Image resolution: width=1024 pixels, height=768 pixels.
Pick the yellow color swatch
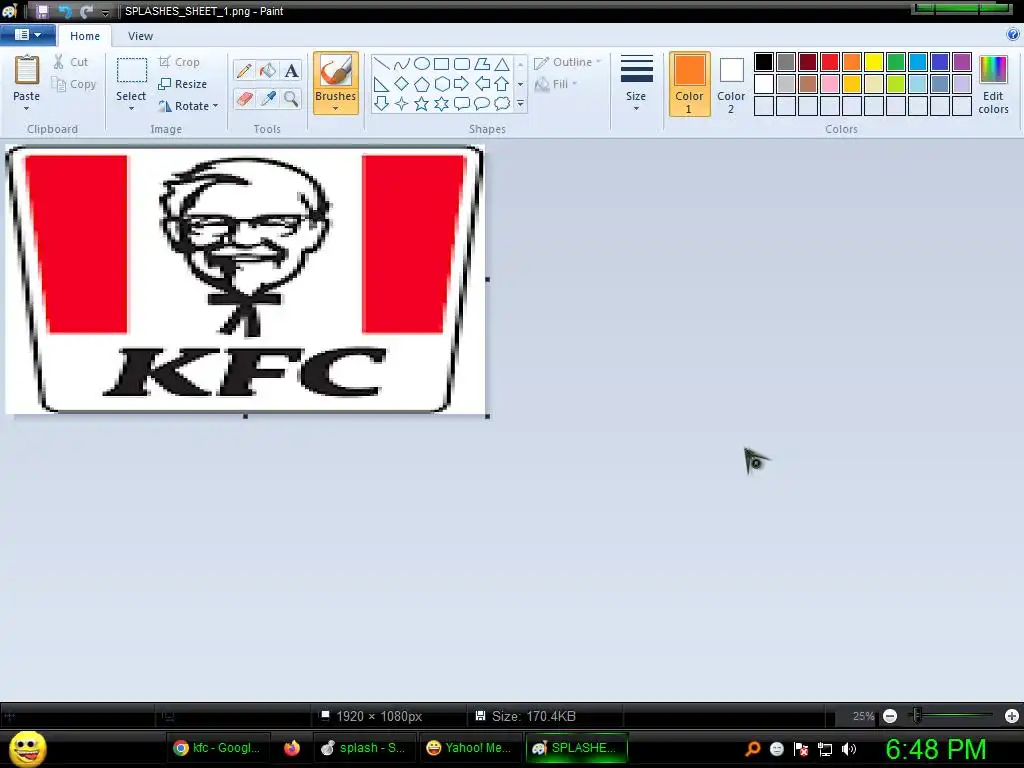(874, 62)
